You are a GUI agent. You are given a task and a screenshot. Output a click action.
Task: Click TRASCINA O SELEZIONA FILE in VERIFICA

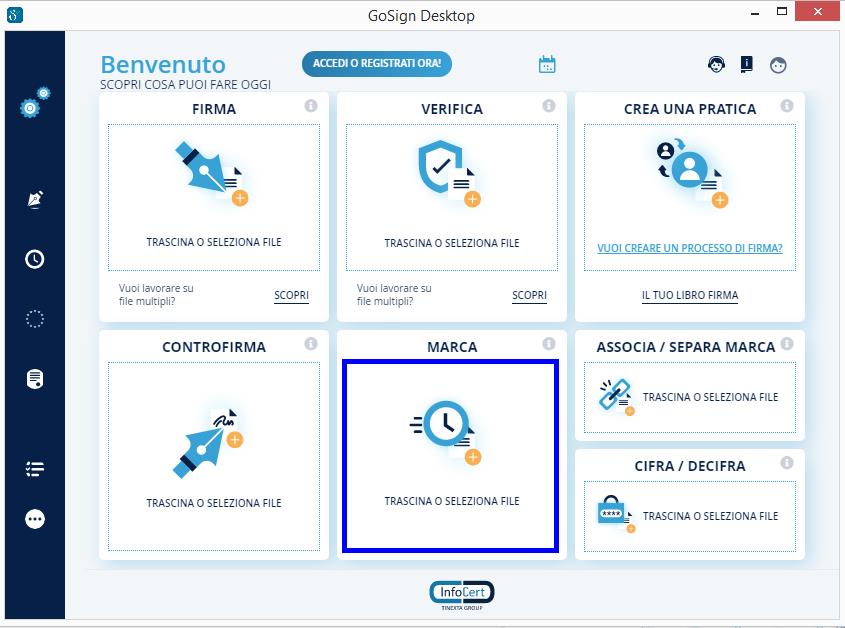pos(452,243)
